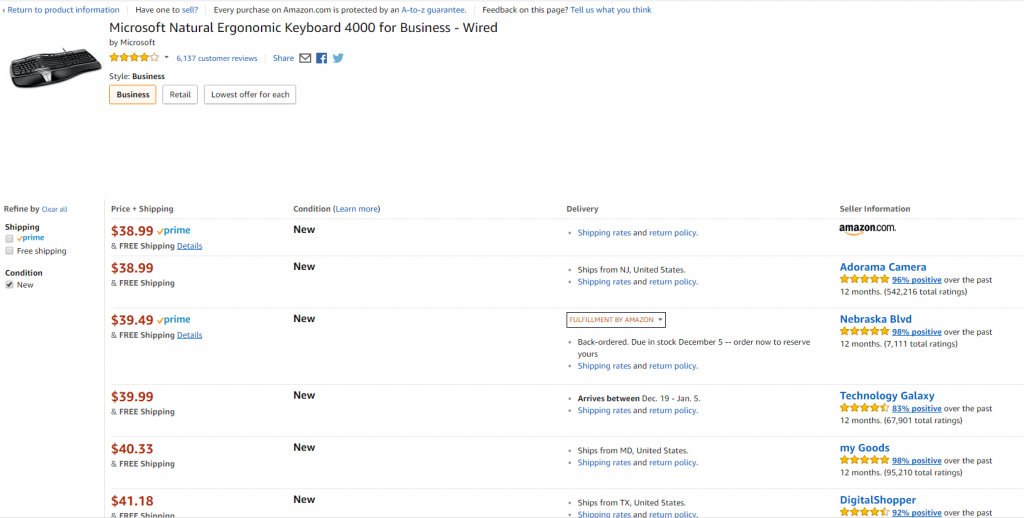Click the $41.18 price
The width and height of the screenshot is (1024, 518).
(133, 501)
